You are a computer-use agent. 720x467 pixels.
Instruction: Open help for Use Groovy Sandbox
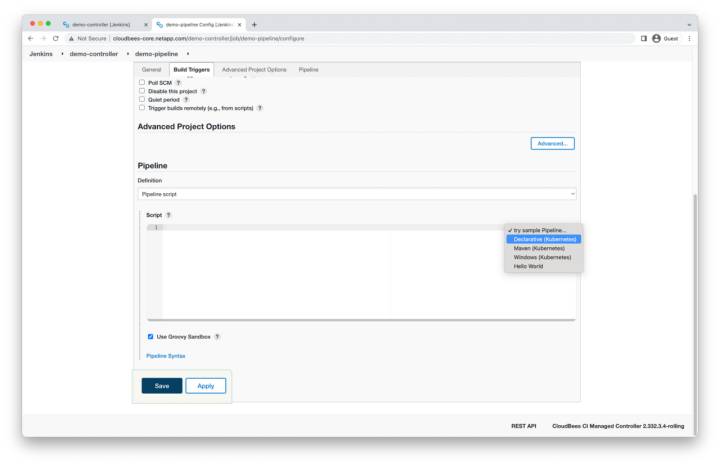(217, 337)
